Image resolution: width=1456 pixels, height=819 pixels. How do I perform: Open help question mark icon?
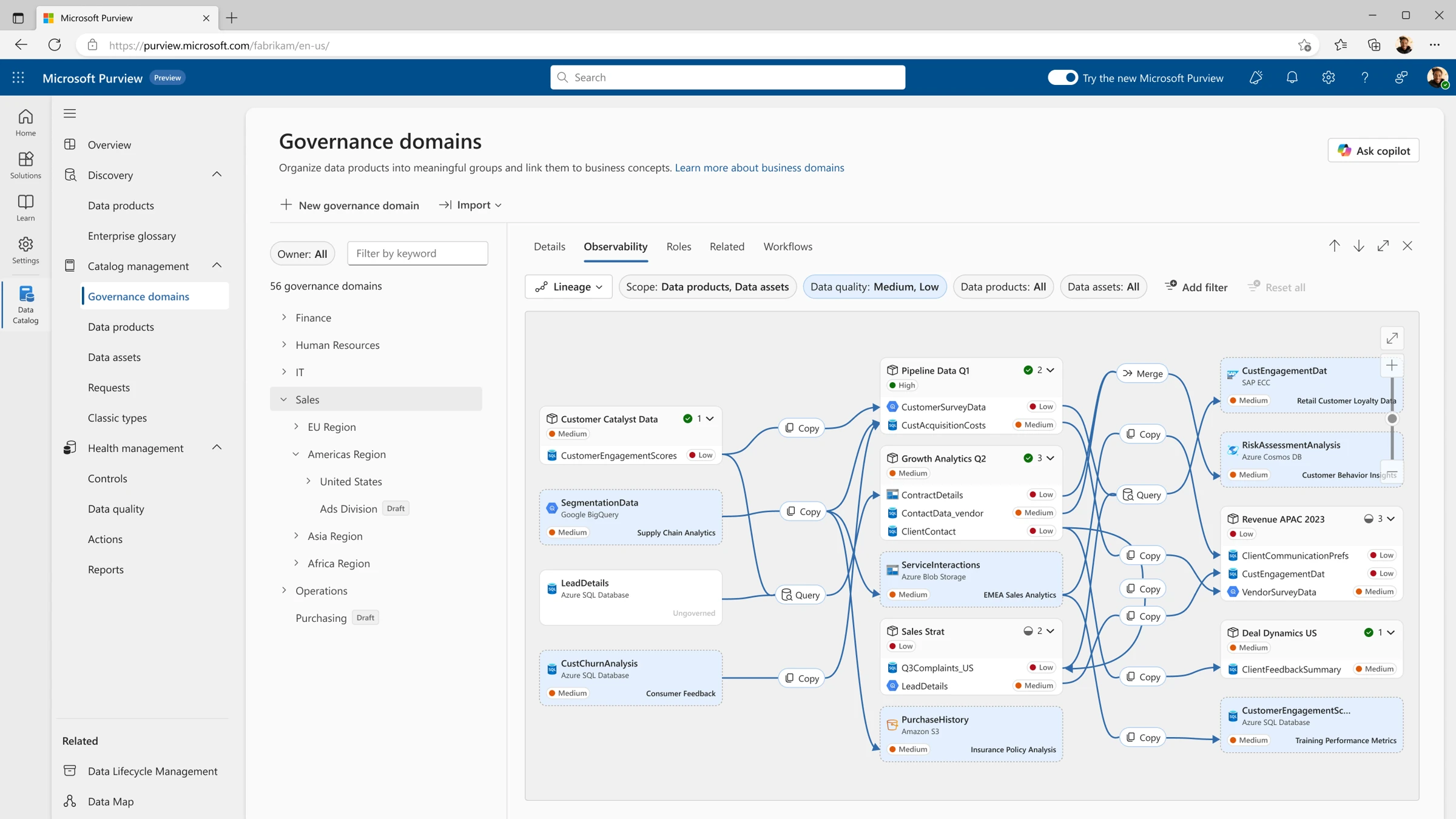[1365, 78]
